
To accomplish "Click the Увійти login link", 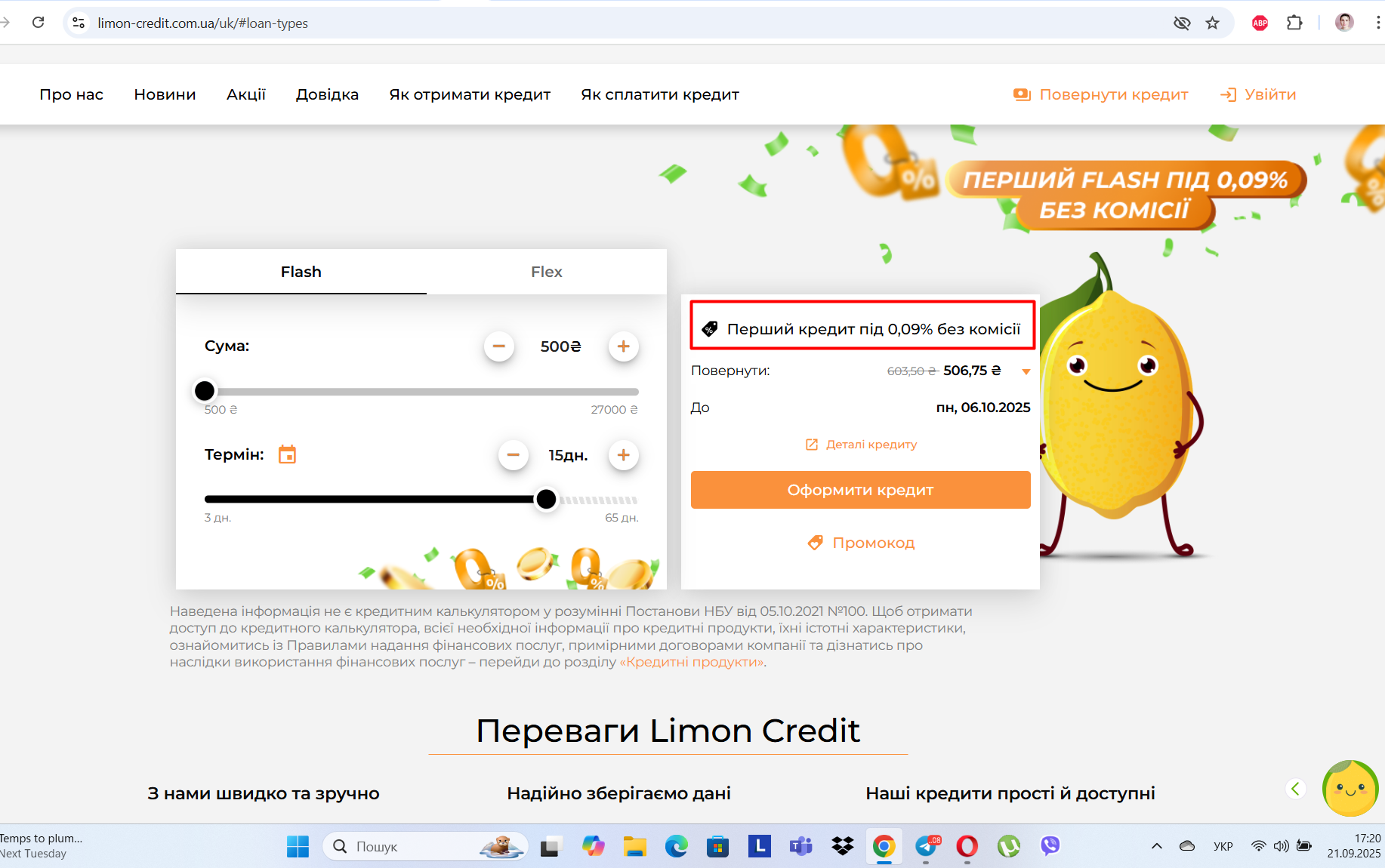I will pyautogui.click(x=1258, y=94).
